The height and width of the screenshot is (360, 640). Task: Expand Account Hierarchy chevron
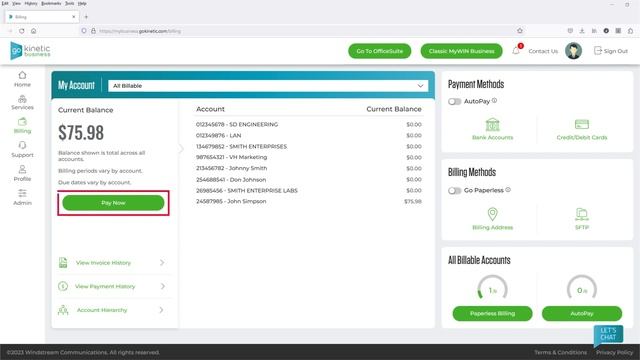pyautogui.click(x=162, y=310)
